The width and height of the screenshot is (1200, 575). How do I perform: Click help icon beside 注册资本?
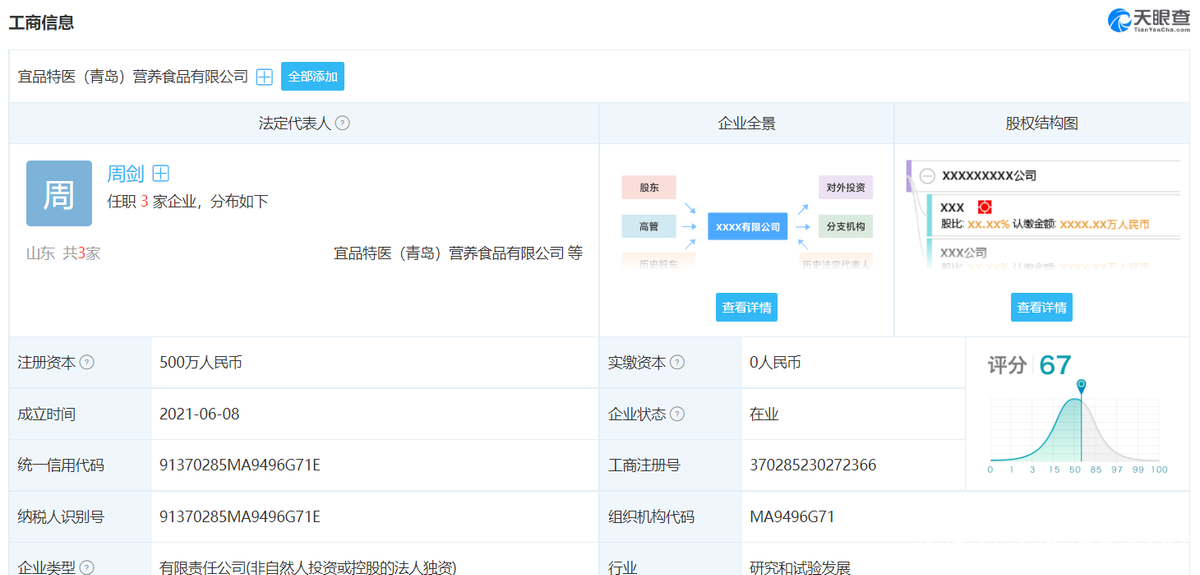[x=87, y=363]
